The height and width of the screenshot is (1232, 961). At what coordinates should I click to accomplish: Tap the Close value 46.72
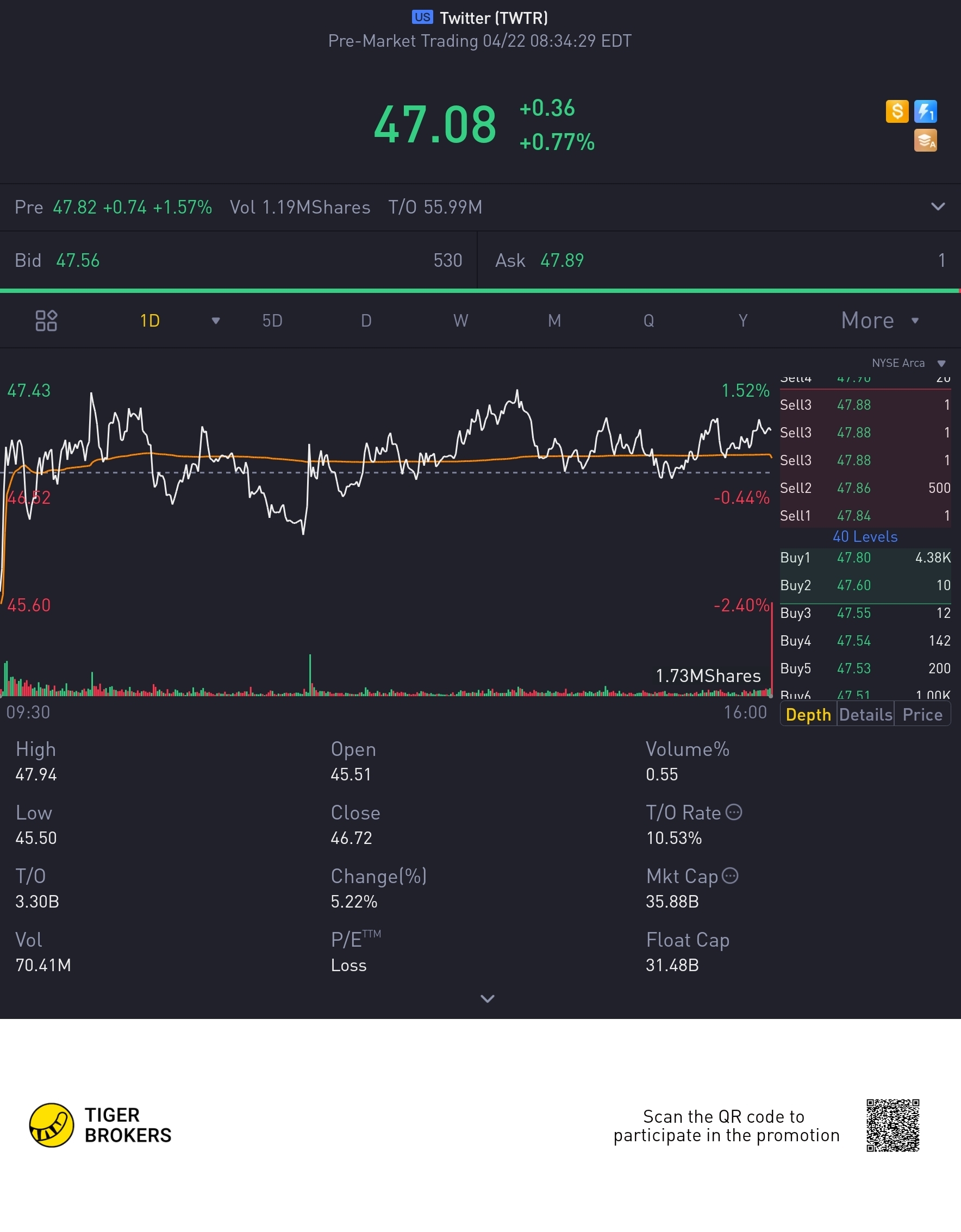point(352,838)
